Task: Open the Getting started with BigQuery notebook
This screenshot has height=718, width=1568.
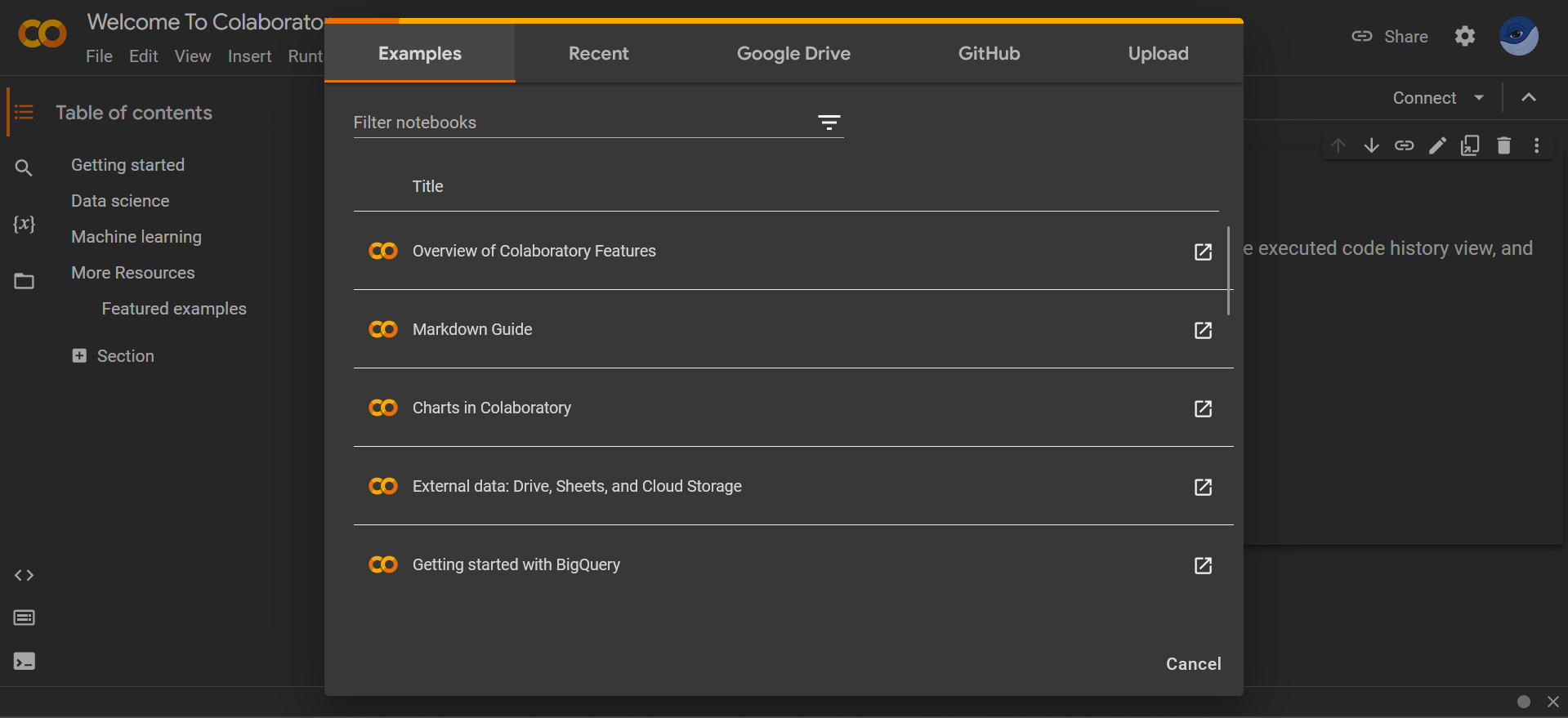Action: pos(516,564)
